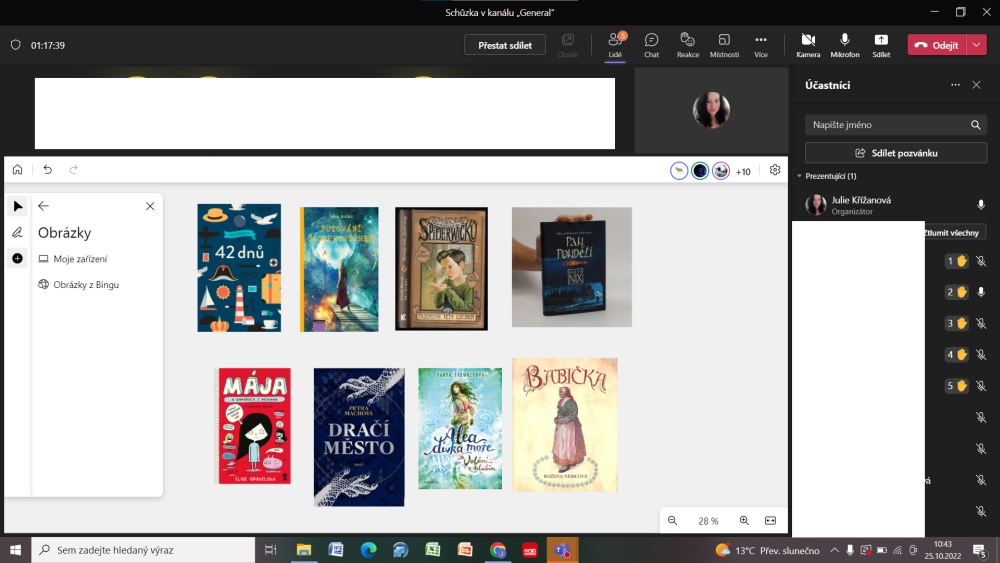Show hidden tray icons chevron
Image resolution: width=1000 pixels, height=563 pixels.
point(834,550)
